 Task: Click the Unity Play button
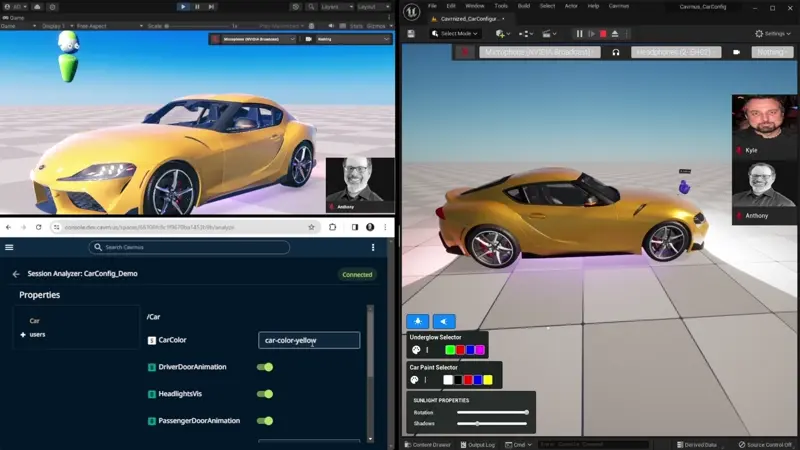(x=183, y=7)
